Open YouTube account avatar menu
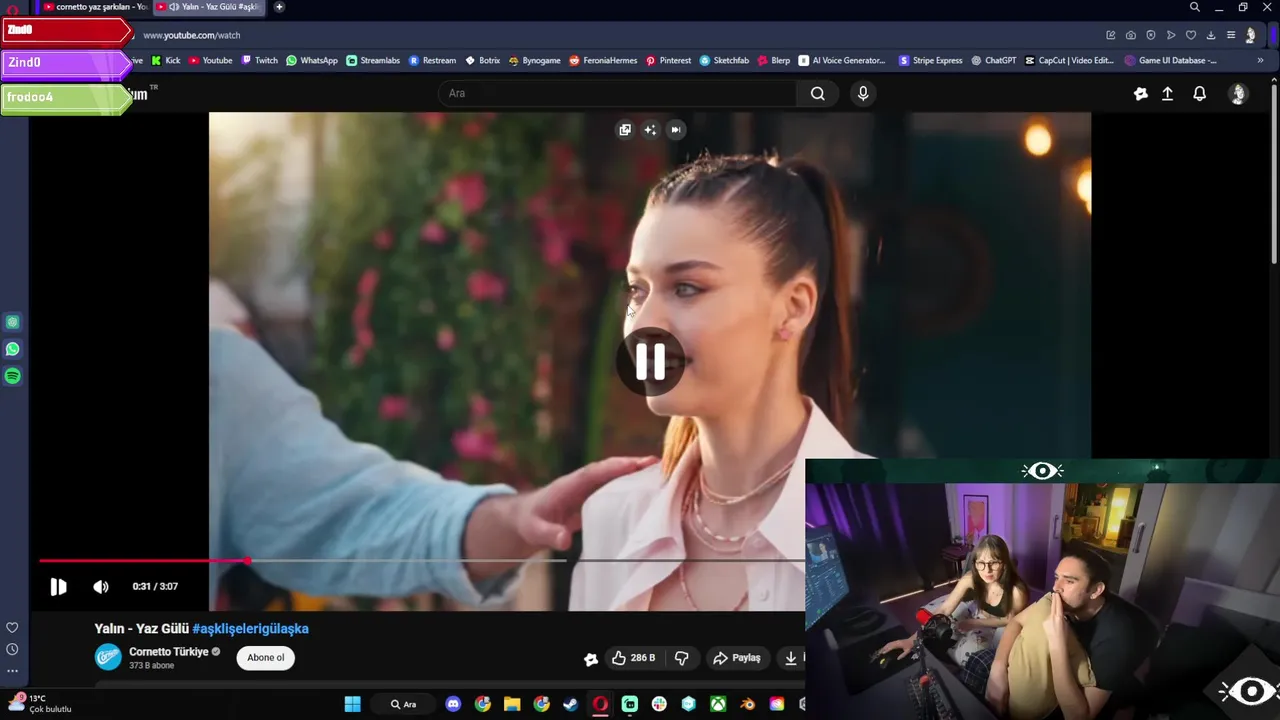 [1238, 94]
